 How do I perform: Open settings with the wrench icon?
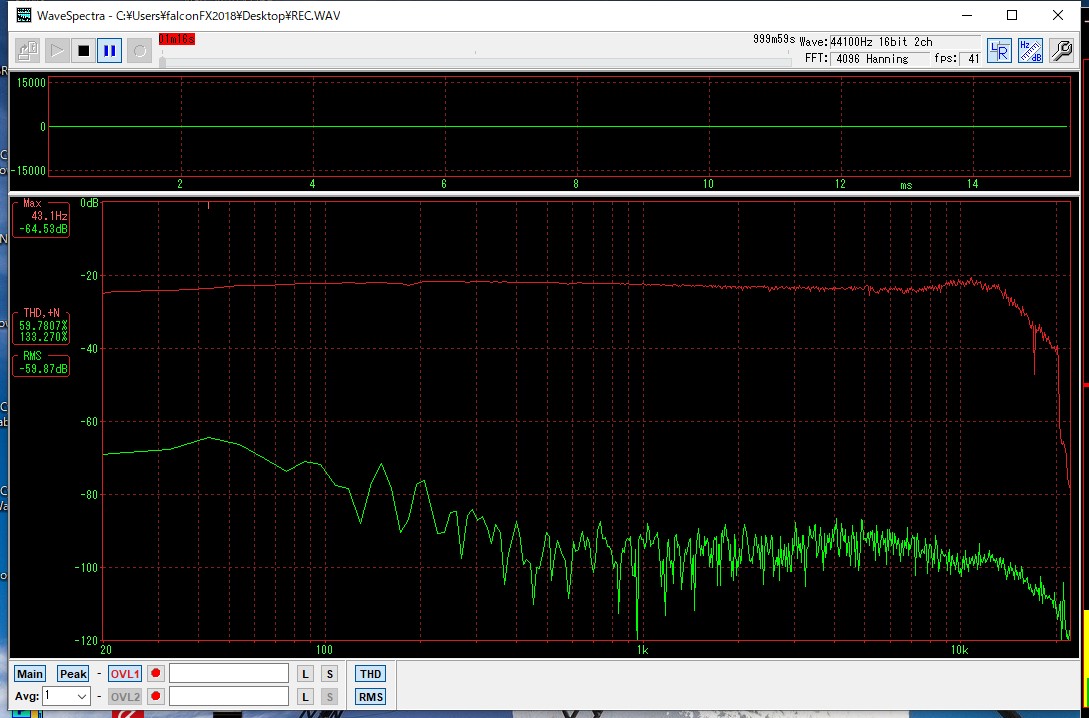click(1061, 51)
